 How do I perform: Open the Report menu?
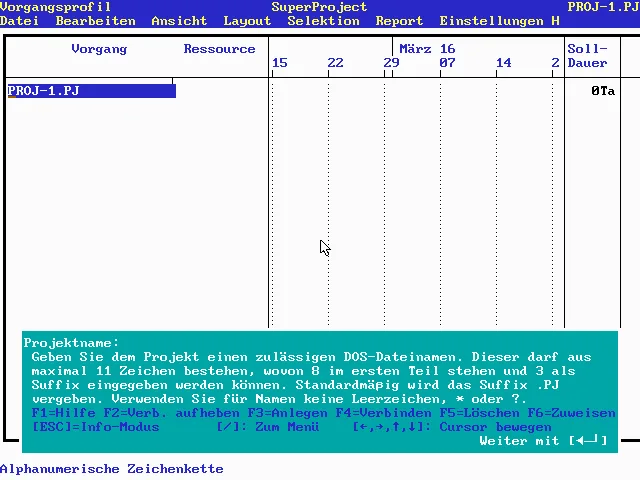399,21
